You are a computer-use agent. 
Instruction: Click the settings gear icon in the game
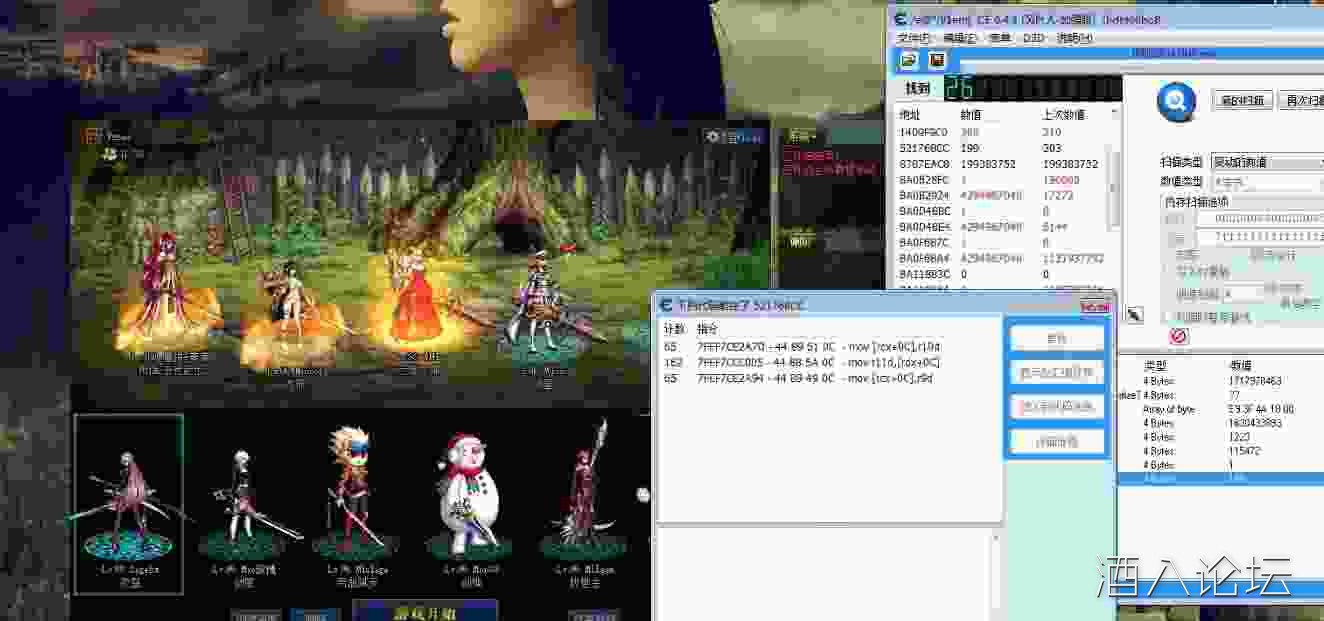point(713,137)
